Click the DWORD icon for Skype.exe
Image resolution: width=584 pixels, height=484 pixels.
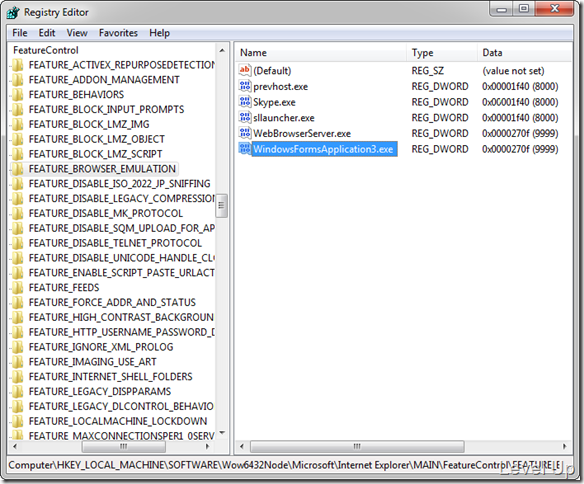click(x=245, y=102)
